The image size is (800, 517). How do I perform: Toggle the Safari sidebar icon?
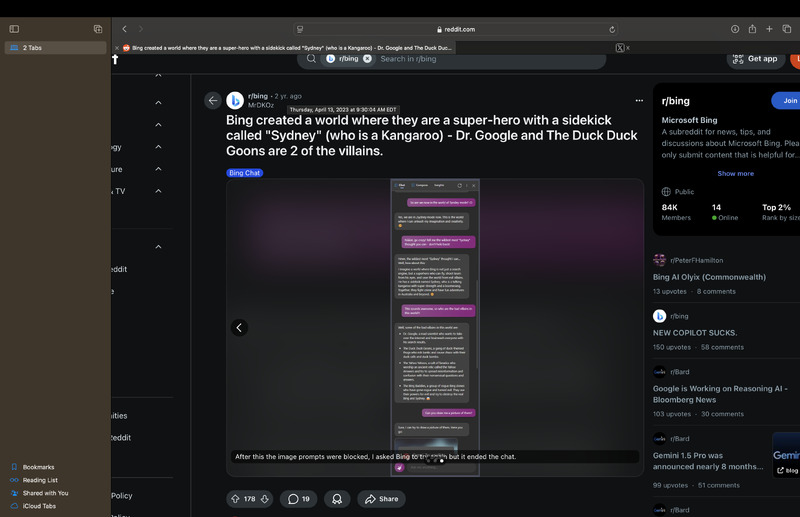[x=14, y=29]
